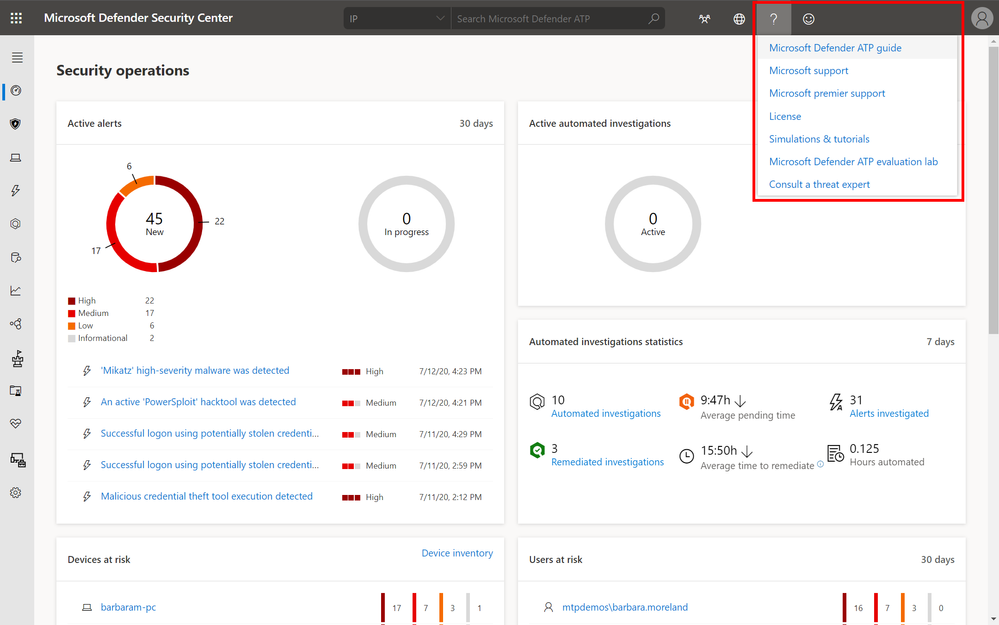999x625 pixels.
Task: Open Threat & Vulnerability Management icon in sidebar
Action: point(17,359)
